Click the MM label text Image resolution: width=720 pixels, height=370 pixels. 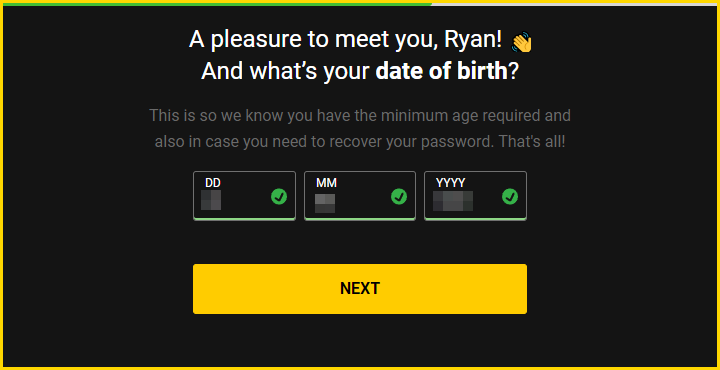point(326,183)
